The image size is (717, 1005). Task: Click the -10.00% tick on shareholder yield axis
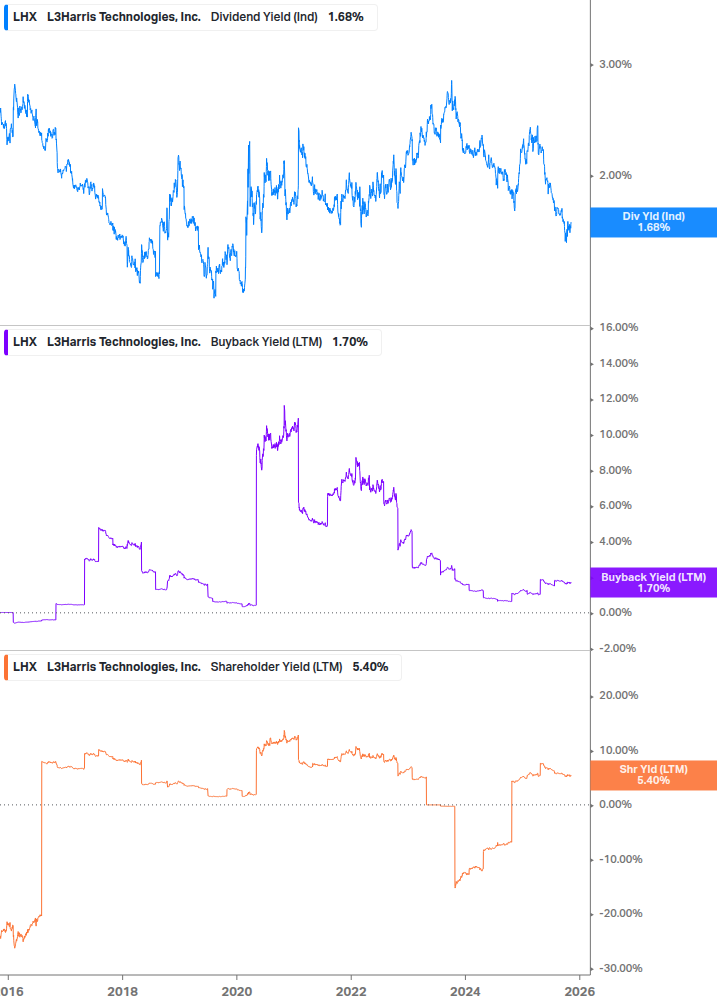(620, 860)
